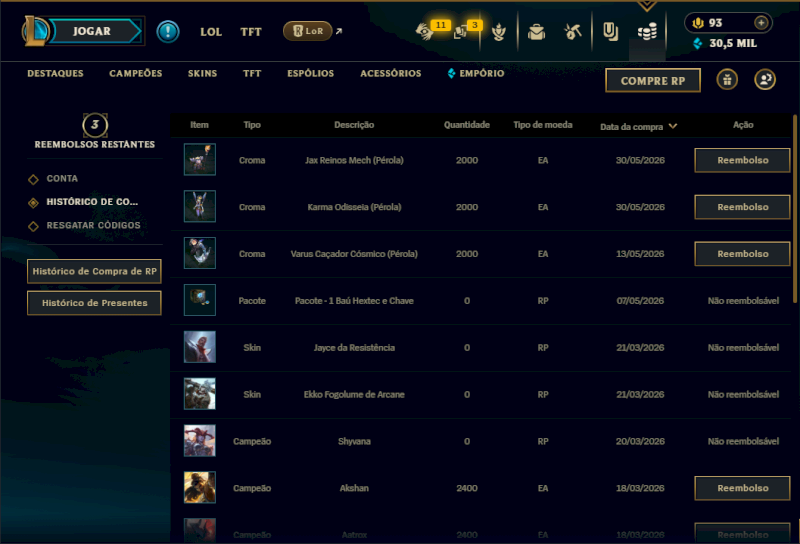Open the TFT store tab
Image resolution: width=800 pixels, height=544 pixels.
coord(252,73)
